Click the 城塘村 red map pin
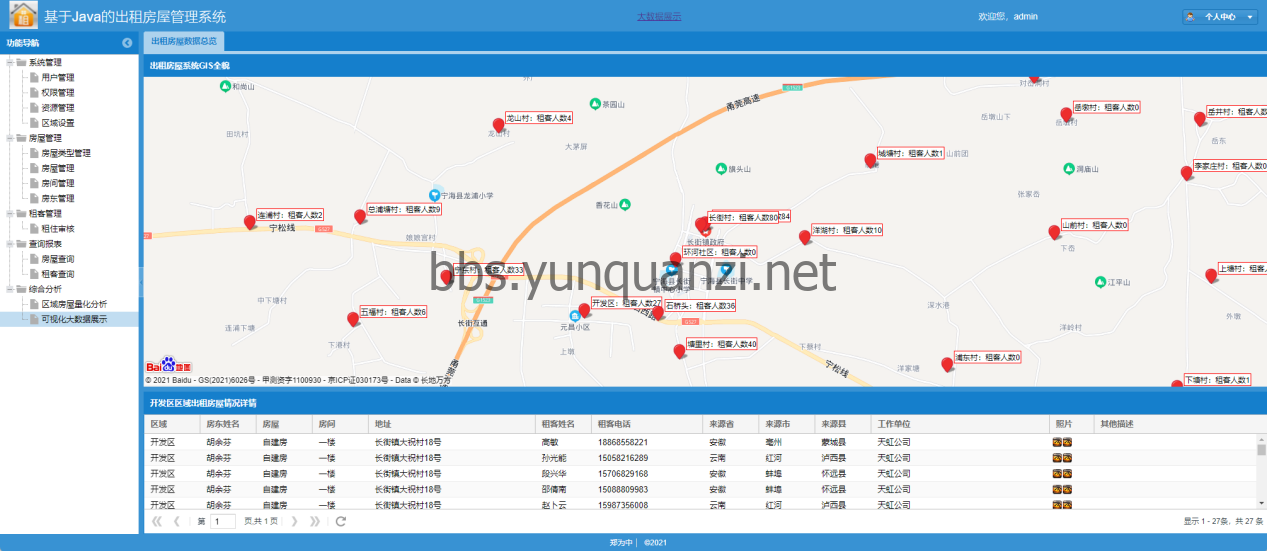1267x551 pixels. tap(870, 160)
